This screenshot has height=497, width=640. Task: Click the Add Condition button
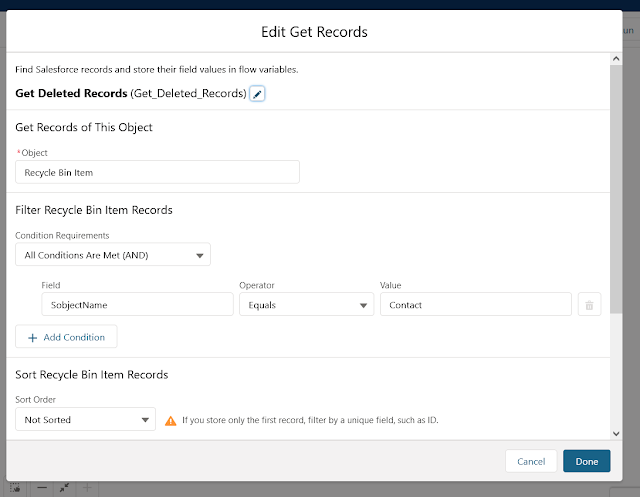coord(66,337)
